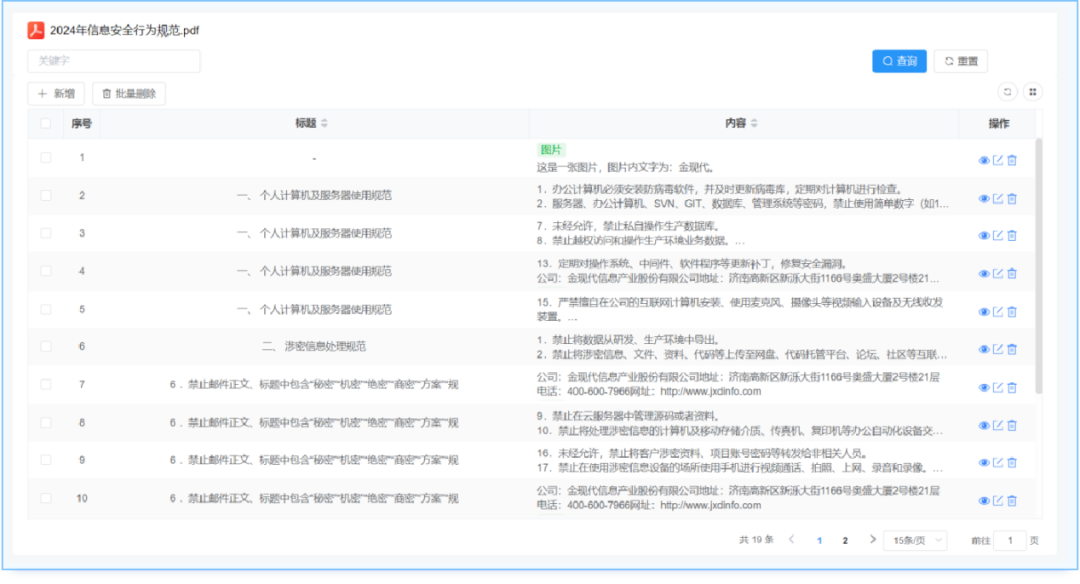The width and height of the screenshot is (1080, 584).
Task: Delete row 3 using the trash icon
Action: [1011, 236]
